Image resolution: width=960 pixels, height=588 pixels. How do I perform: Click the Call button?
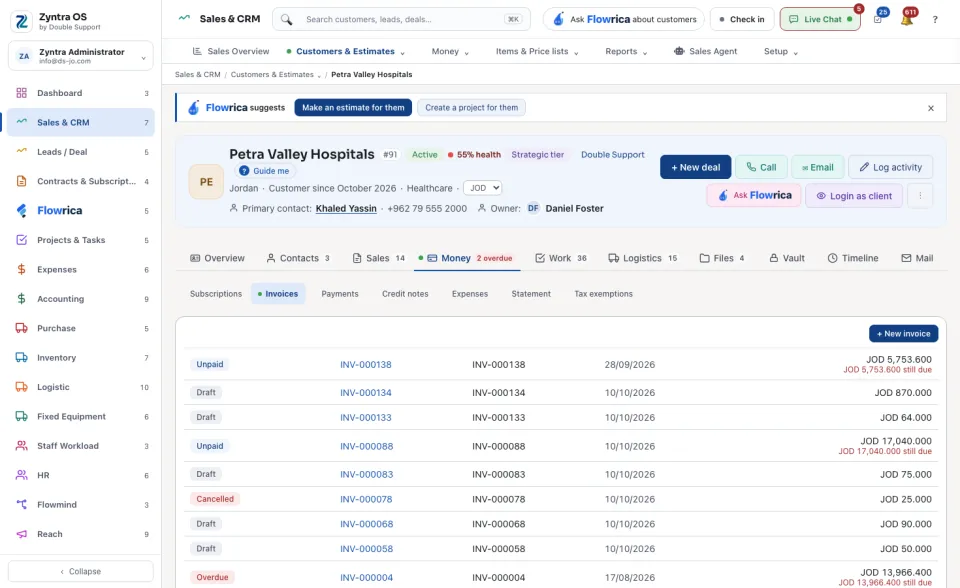761,167
